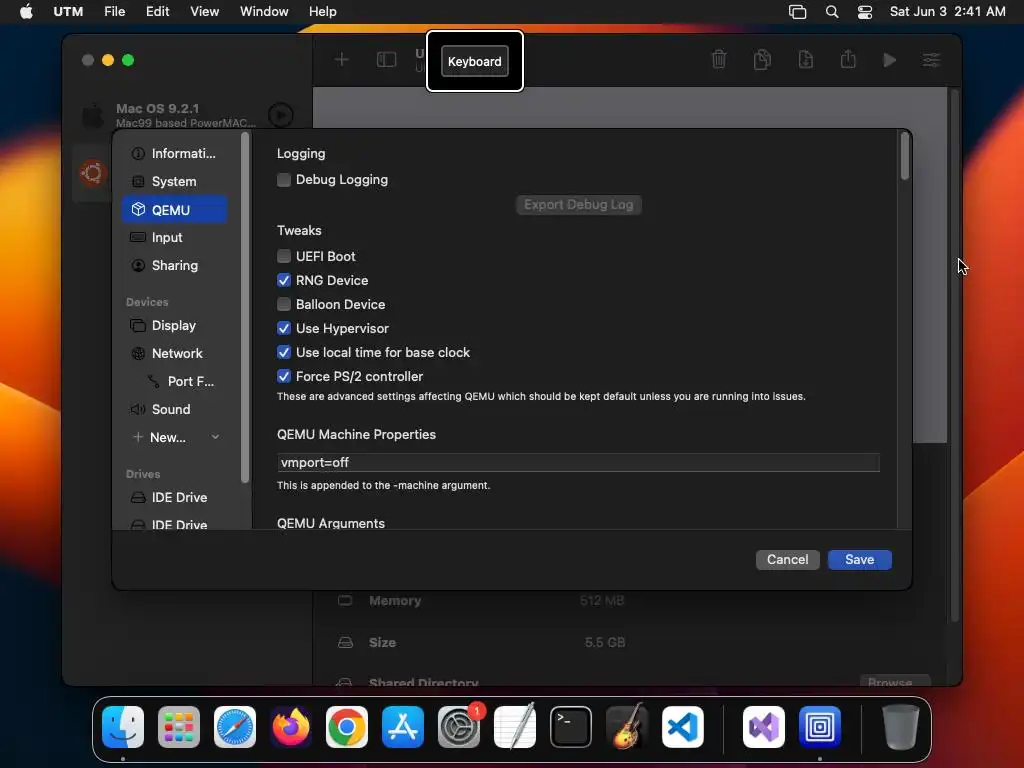
Task: Click the plus icon to create a VM
Action: tap(342, 60)
